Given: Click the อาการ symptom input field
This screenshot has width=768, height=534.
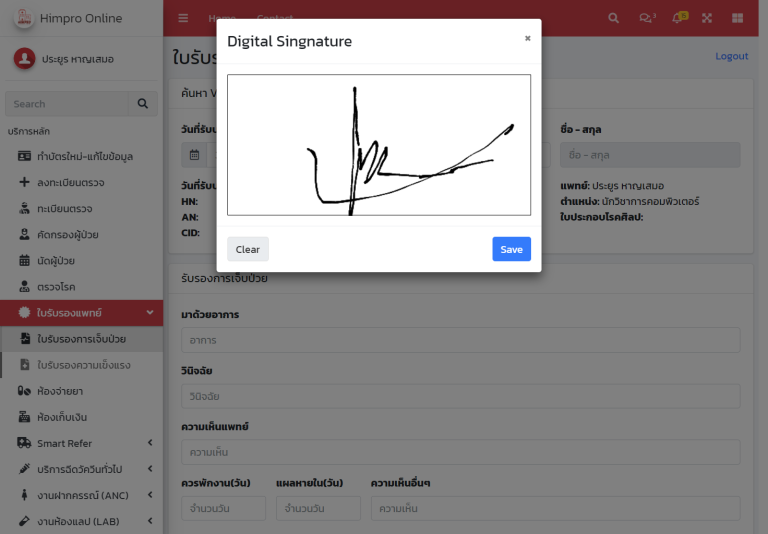Looking at the screenshot, I should pyautogui.click(x=460, y=340).
